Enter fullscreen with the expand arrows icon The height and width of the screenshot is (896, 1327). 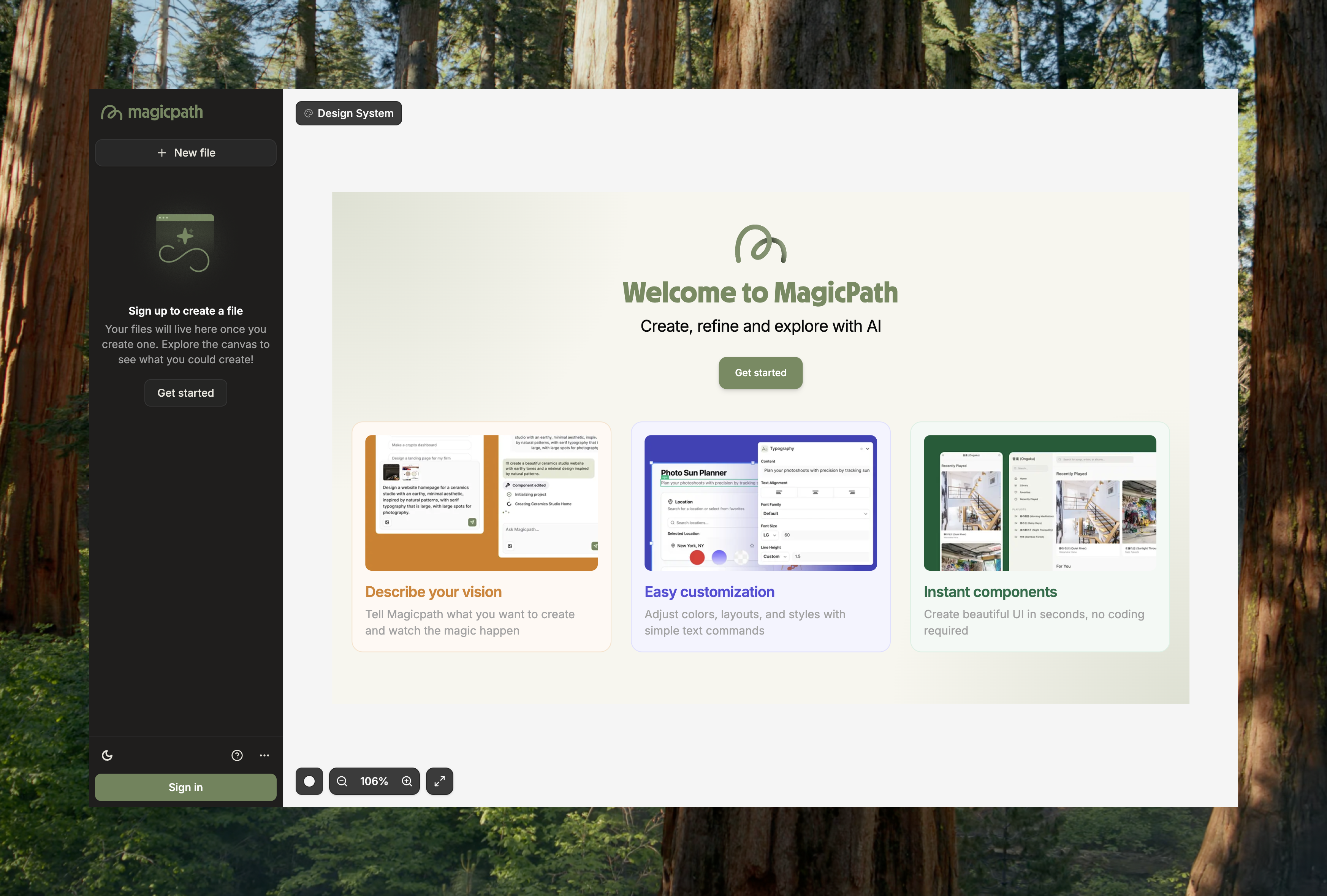[439, 781]
